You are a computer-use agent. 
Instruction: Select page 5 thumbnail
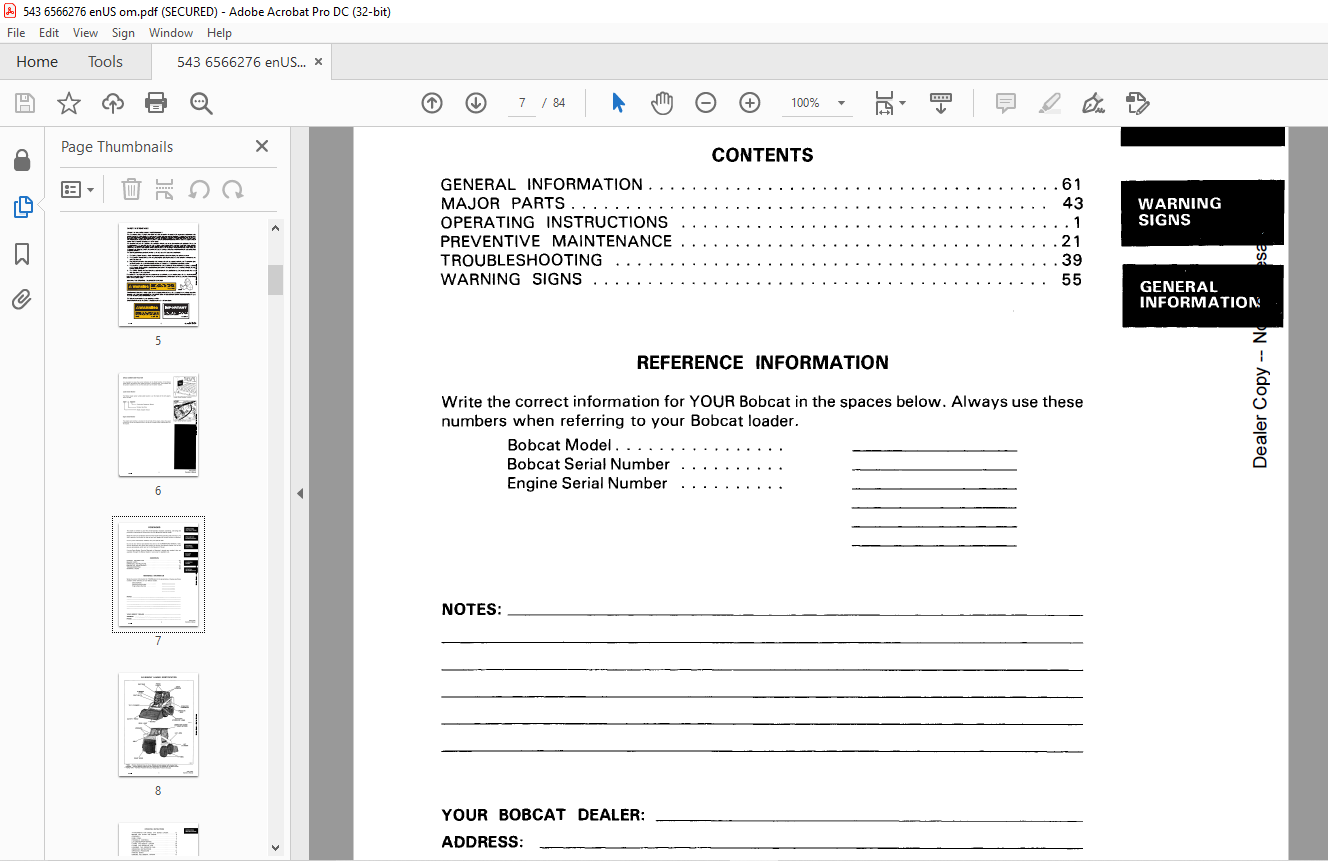158,275
